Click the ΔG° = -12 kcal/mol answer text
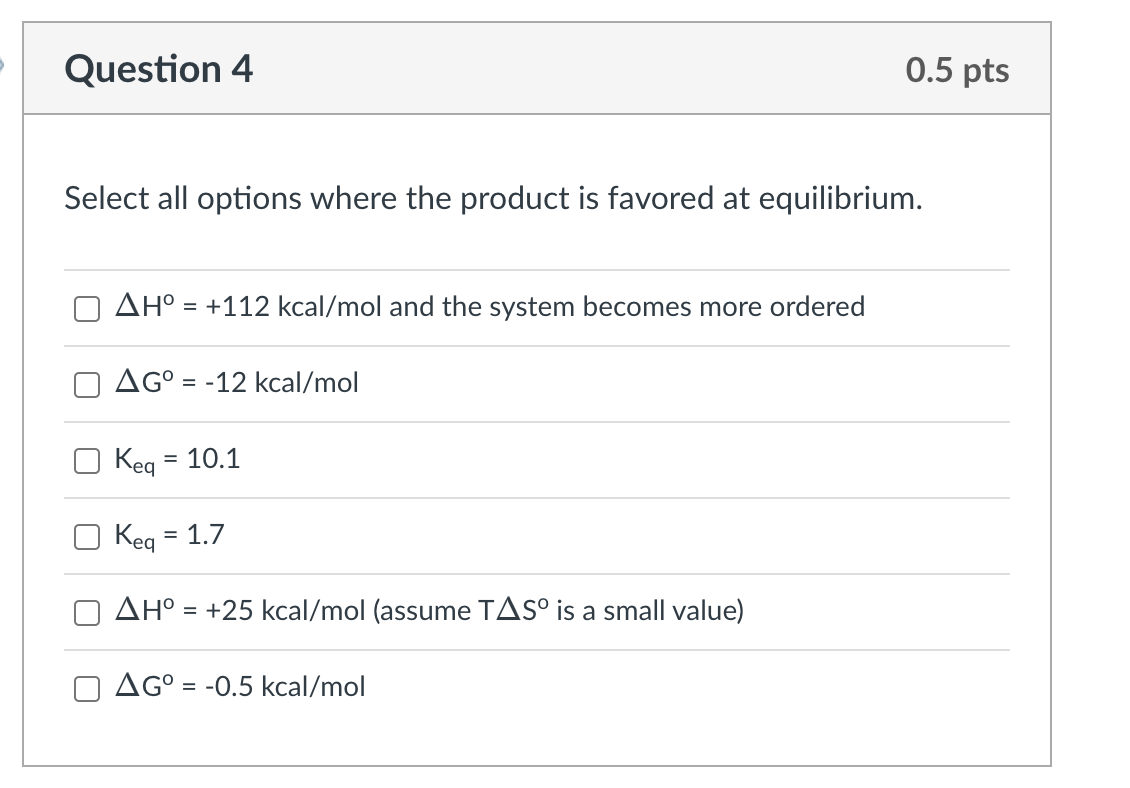 click(237, 382)
